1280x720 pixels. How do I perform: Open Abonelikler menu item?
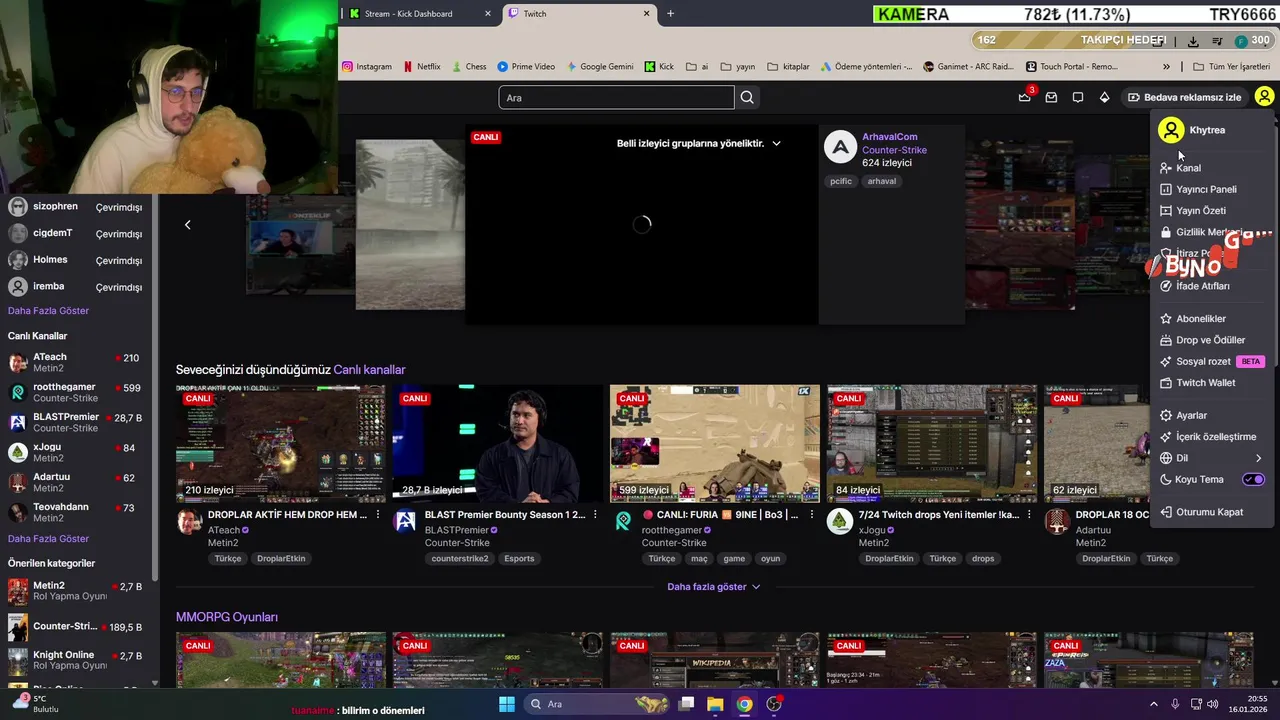(x=1211, y=319)
